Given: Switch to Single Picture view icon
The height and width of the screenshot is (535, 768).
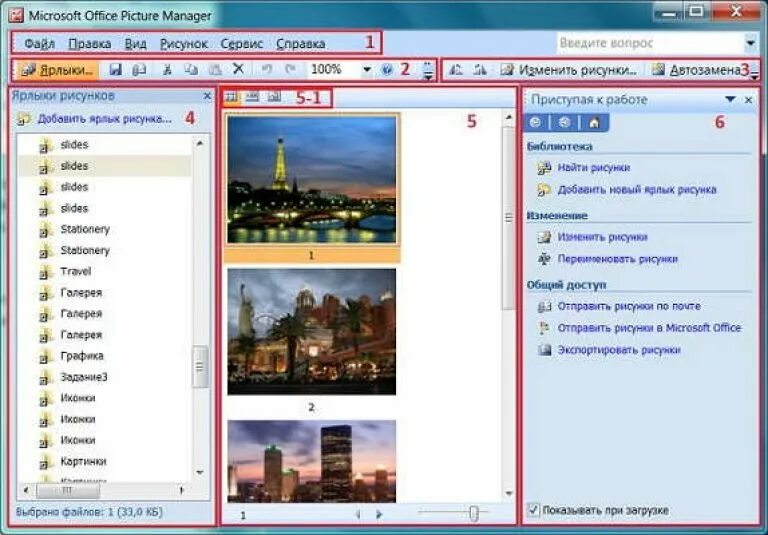Looking at the screenshot, I should [275, 97].
